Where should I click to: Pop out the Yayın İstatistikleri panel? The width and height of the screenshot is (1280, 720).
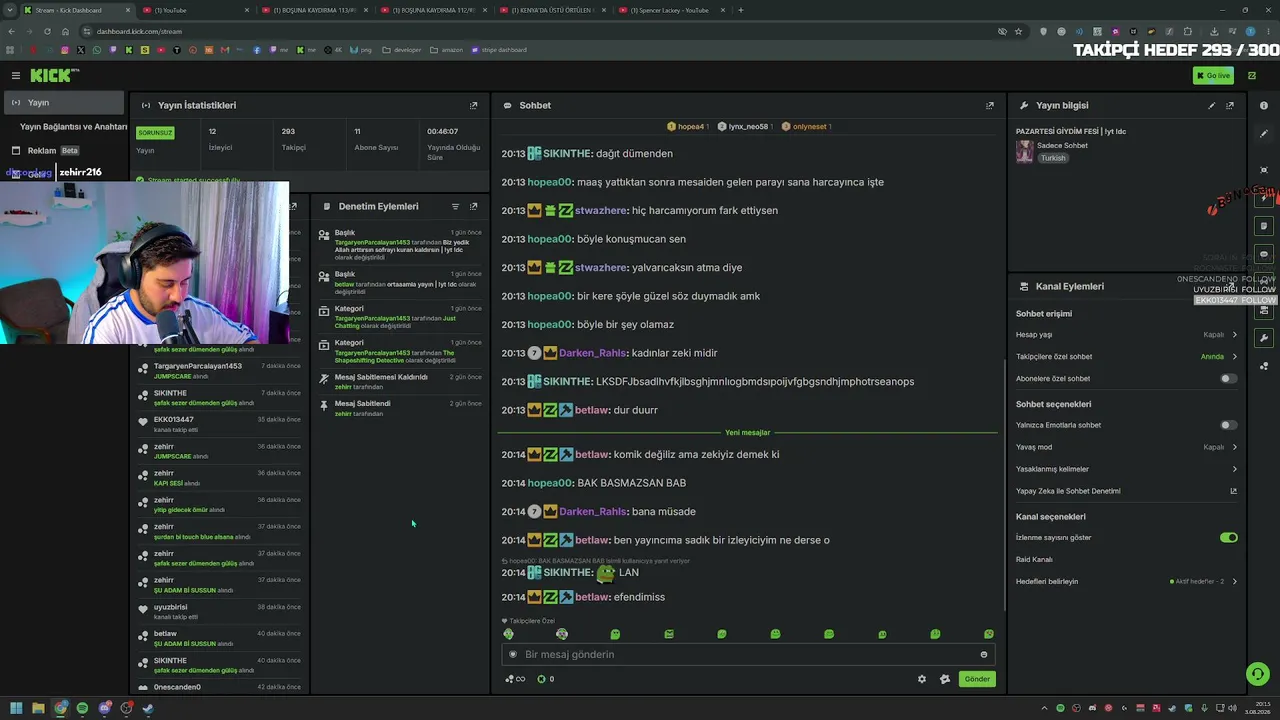[x=473, y=105]
